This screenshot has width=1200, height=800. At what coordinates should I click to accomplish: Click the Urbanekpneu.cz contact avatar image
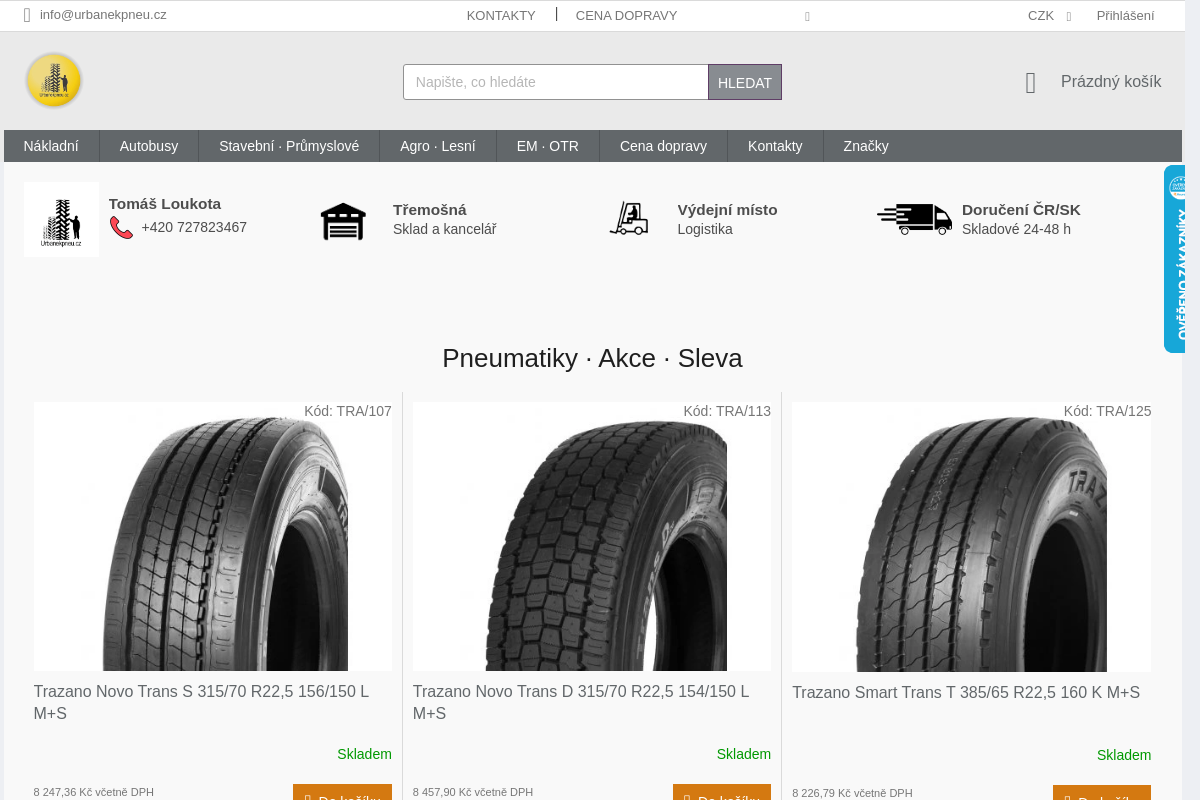pos(61,219)
